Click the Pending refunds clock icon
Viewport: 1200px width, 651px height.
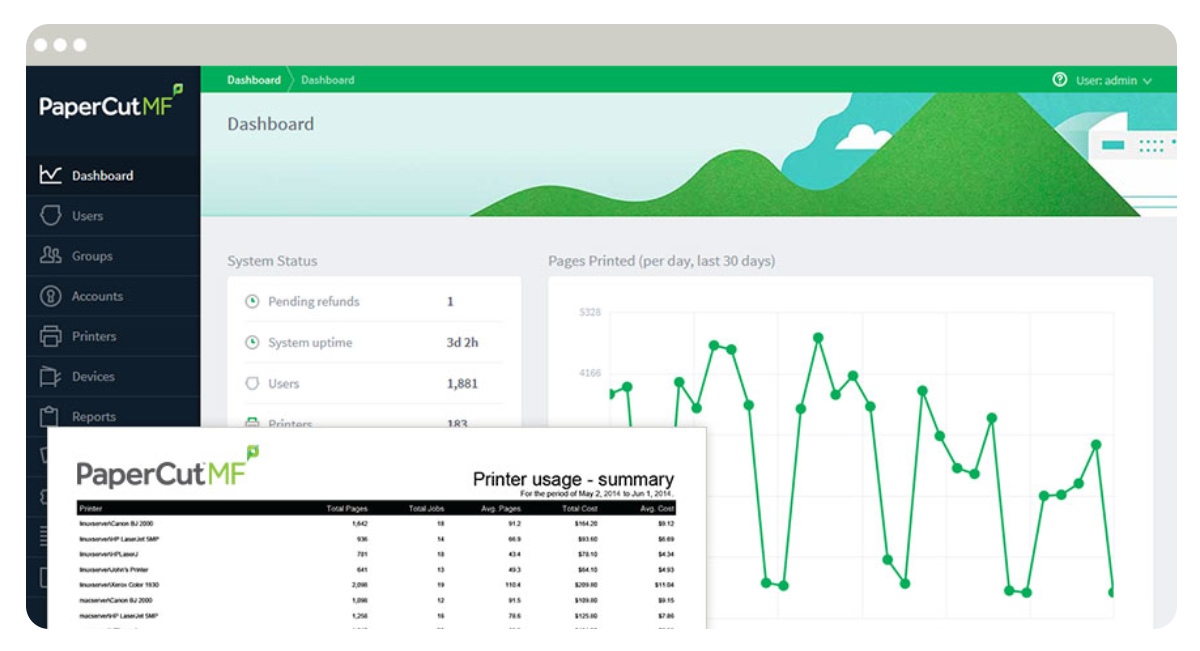pos(252,301)
